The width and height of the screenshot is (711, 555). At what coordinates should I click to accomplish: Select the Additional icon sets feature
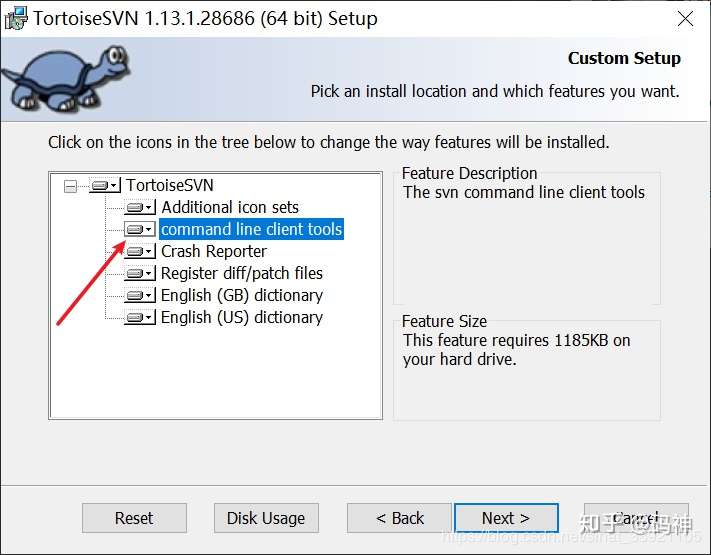pyautogui.click(x=230, y=207)
